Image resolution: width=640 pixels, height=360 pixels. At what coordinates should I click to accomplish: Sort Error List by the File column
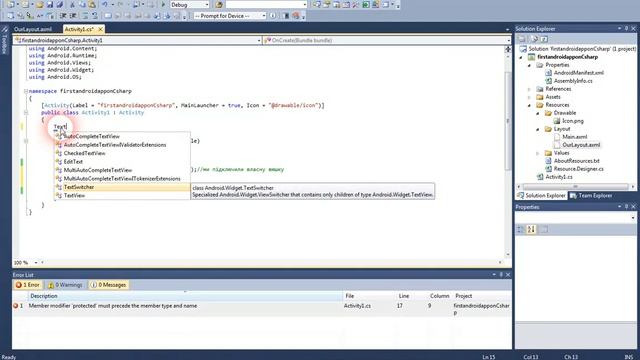coord(369,296)
